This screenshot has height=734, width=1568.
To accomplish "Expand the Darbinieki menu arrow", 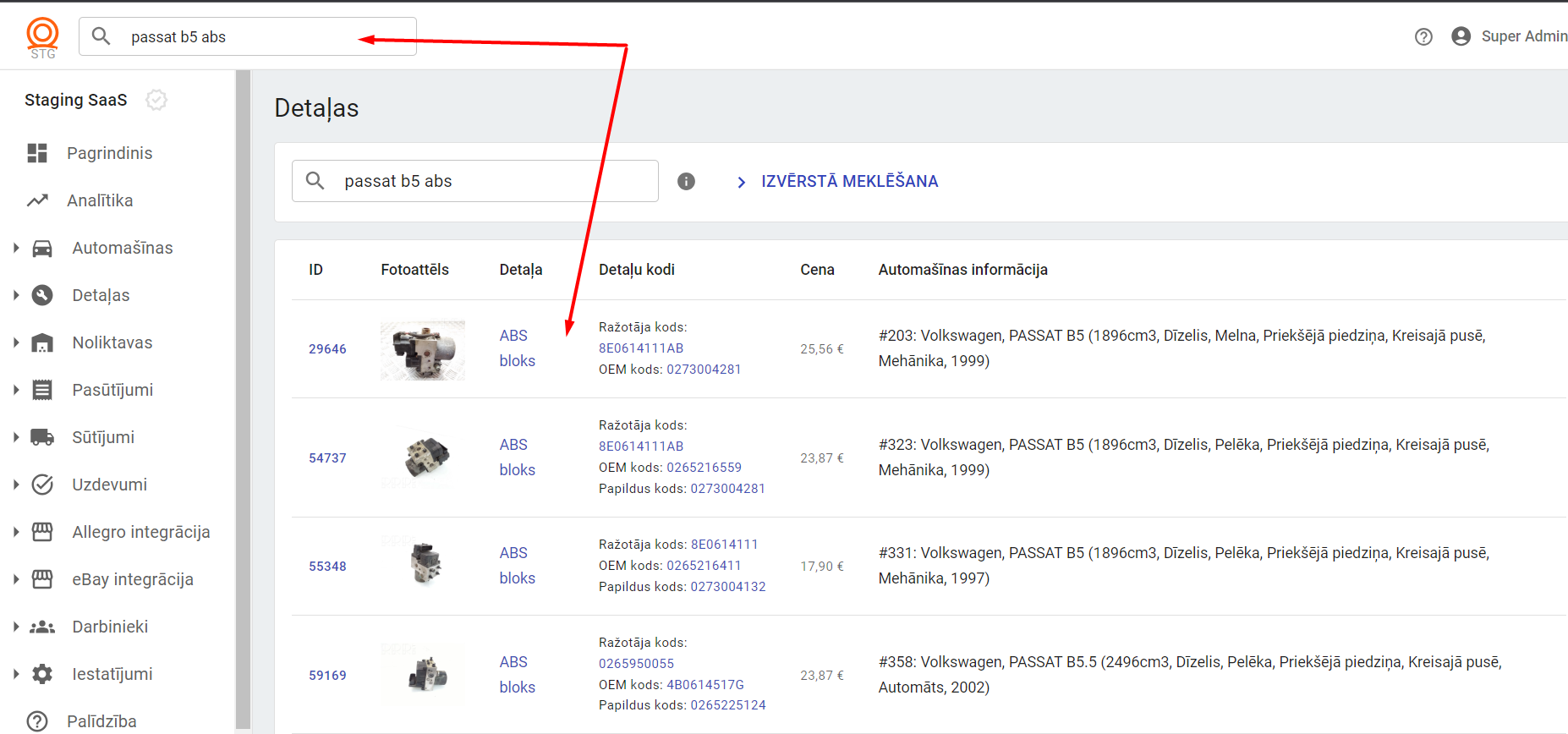I will (15, 627).
